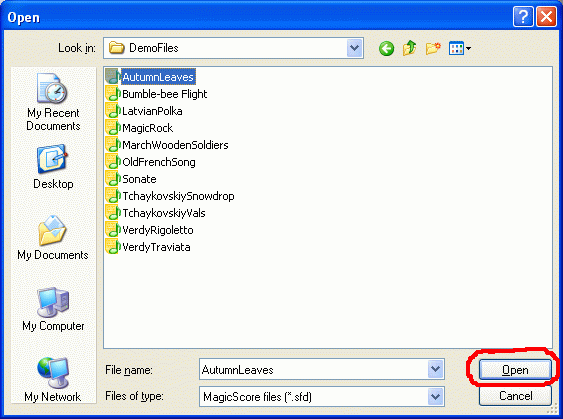563x419 pixels.
Task: Click the MagicRock file icon
Action: click(113, 127)
